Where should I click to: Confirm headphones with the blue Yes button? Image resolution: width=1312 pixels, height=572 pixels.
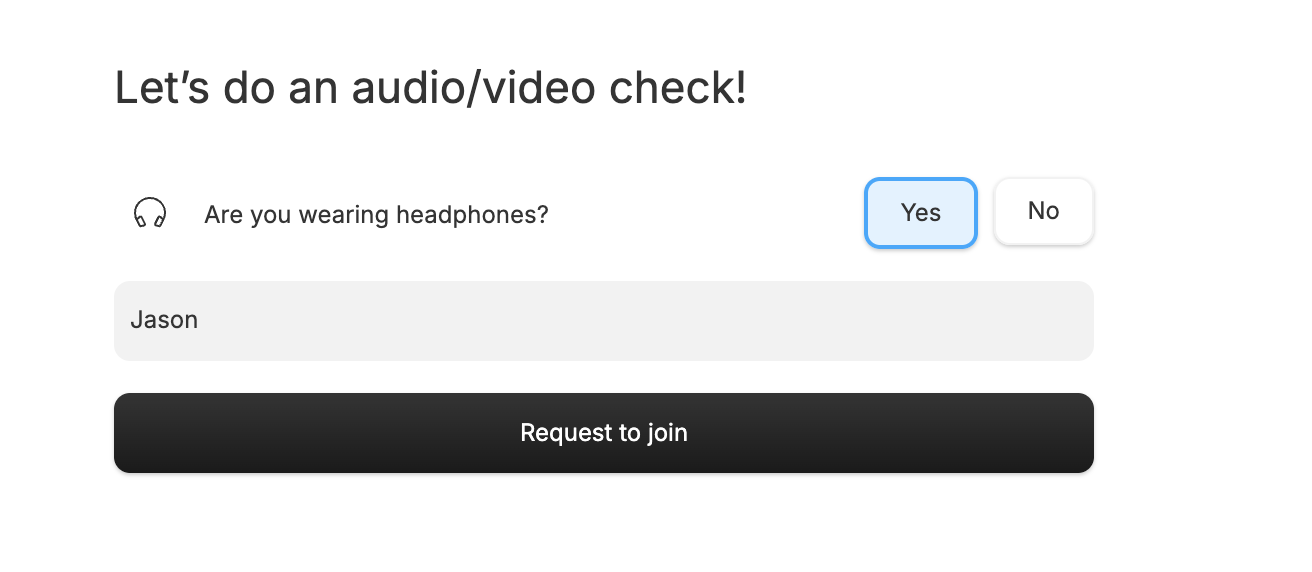click(920, 212)
